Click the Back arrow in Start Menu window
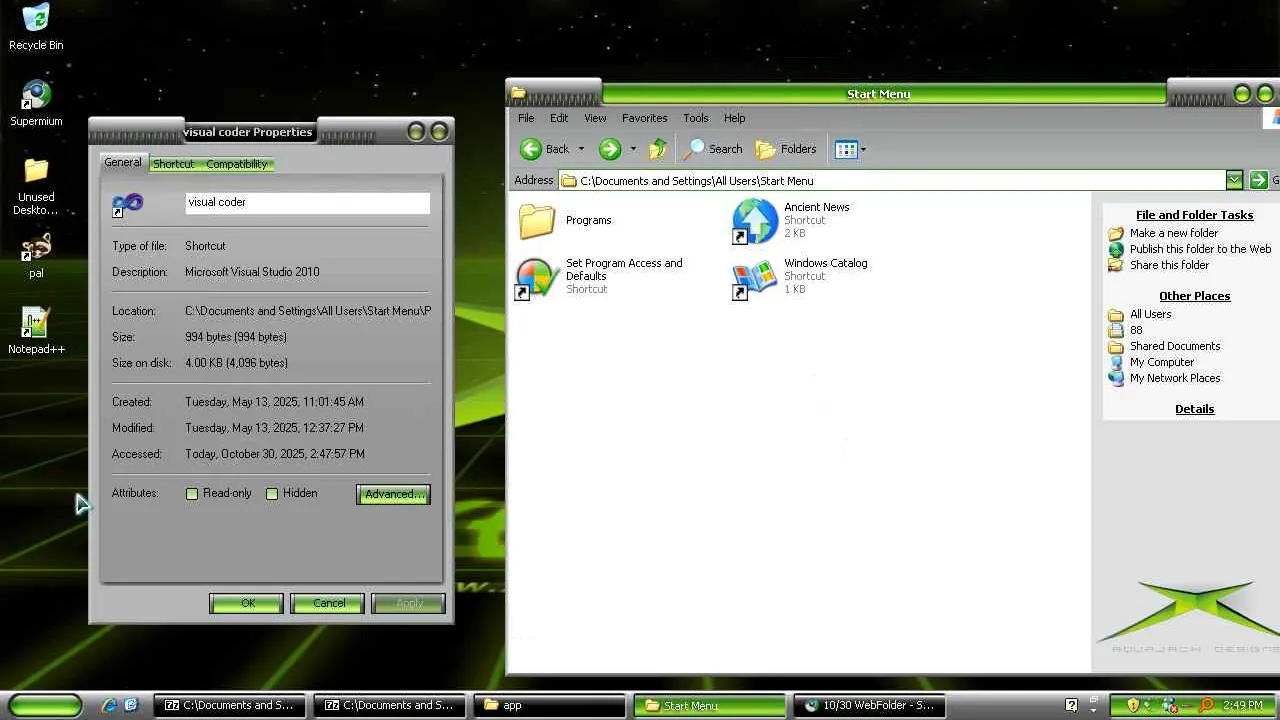Image resolution: width=1280 pixels, height=720 pixels. coord(531,149)
